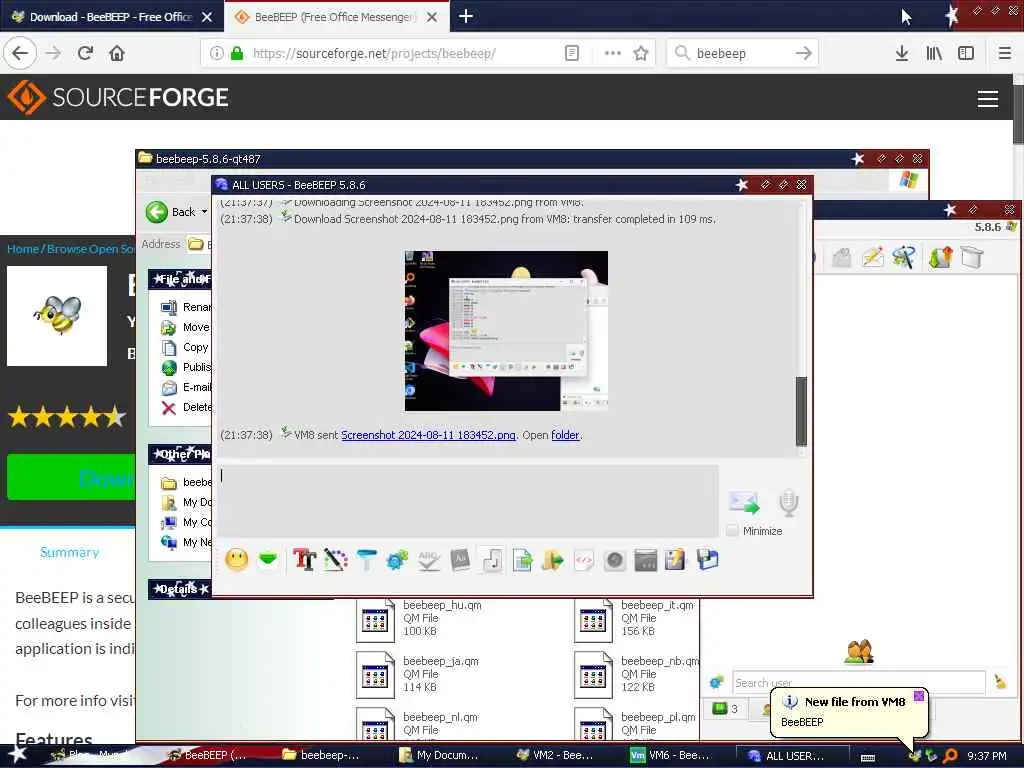Open the SourceForge hamburger menu
1024x768 pixels.
coord(987,99)
